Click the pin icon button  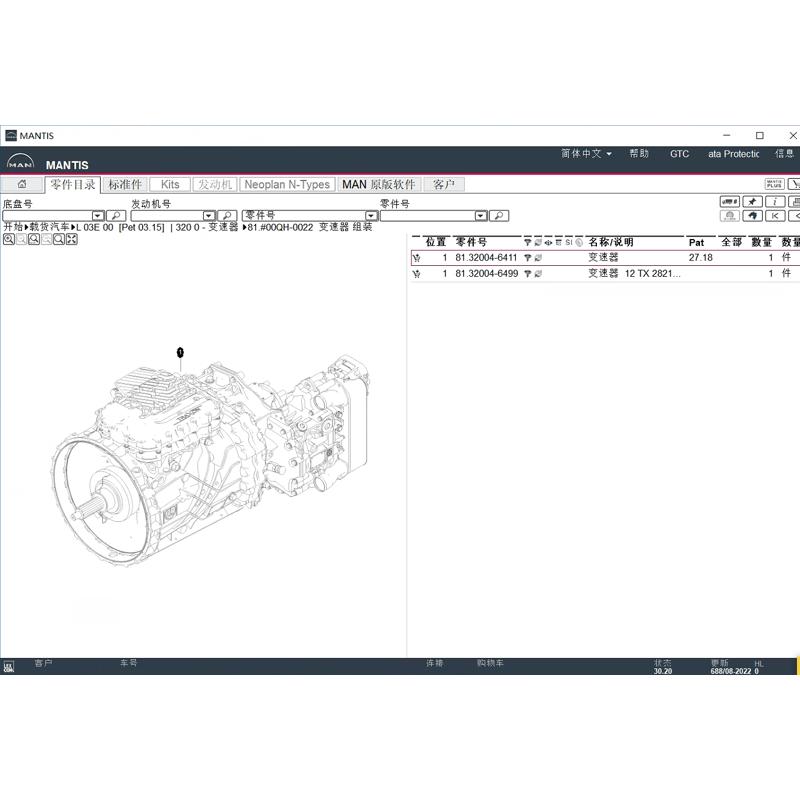click(752, 202)
